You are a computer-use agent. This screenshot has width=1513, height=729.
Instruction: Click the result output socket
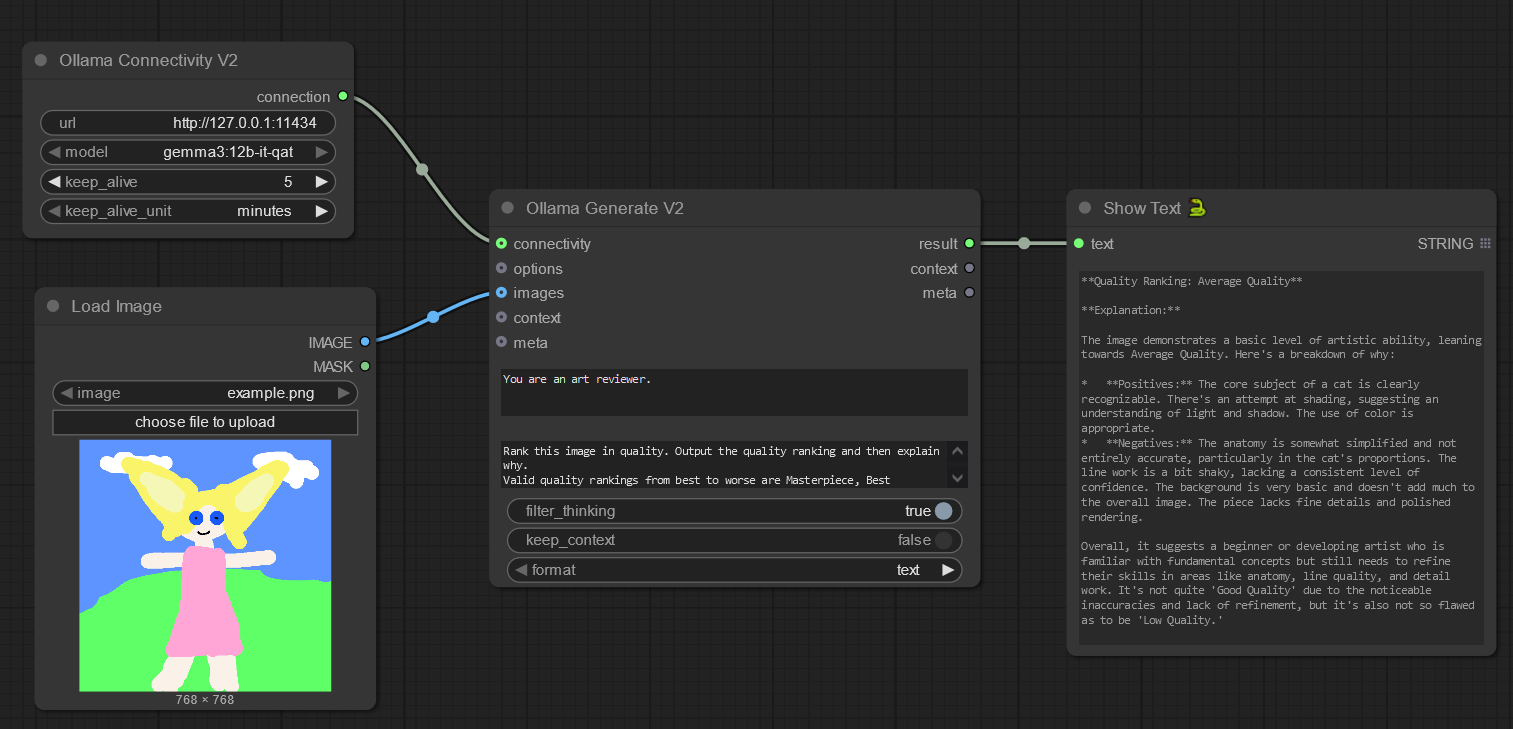click(x=969, y=243)
